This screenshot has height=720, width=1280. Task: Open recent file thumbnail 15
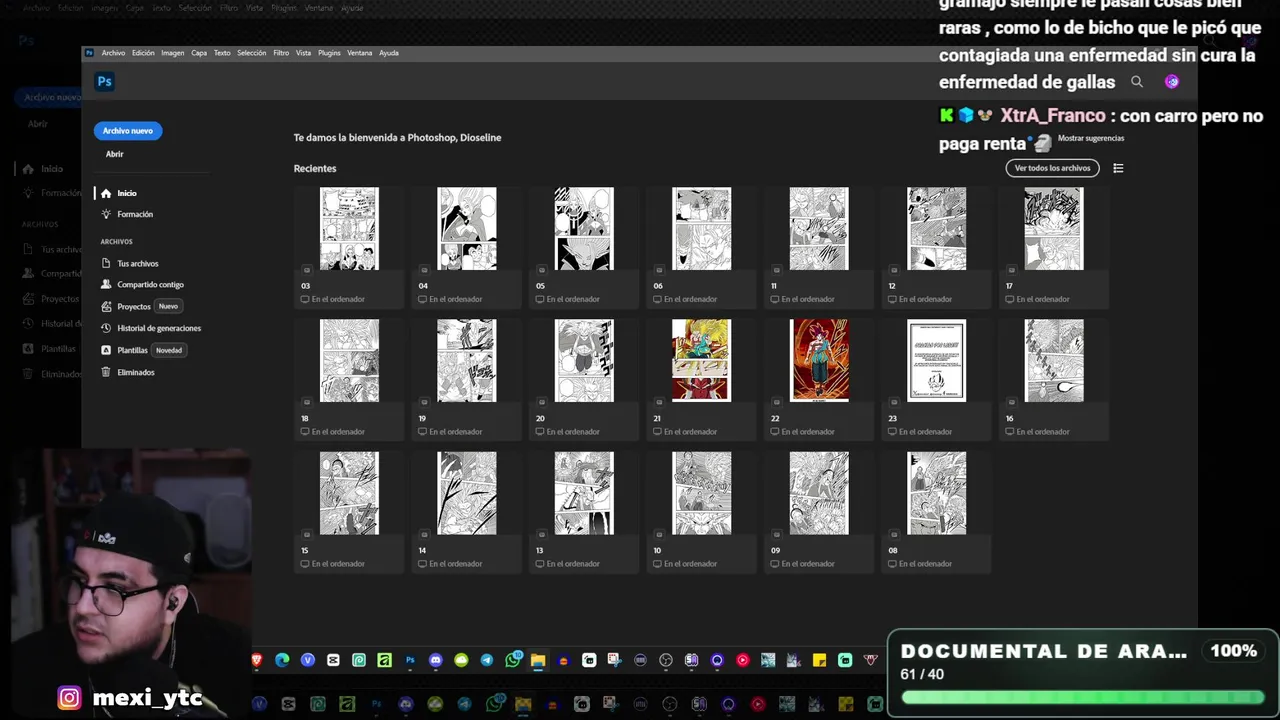[349, 493]
